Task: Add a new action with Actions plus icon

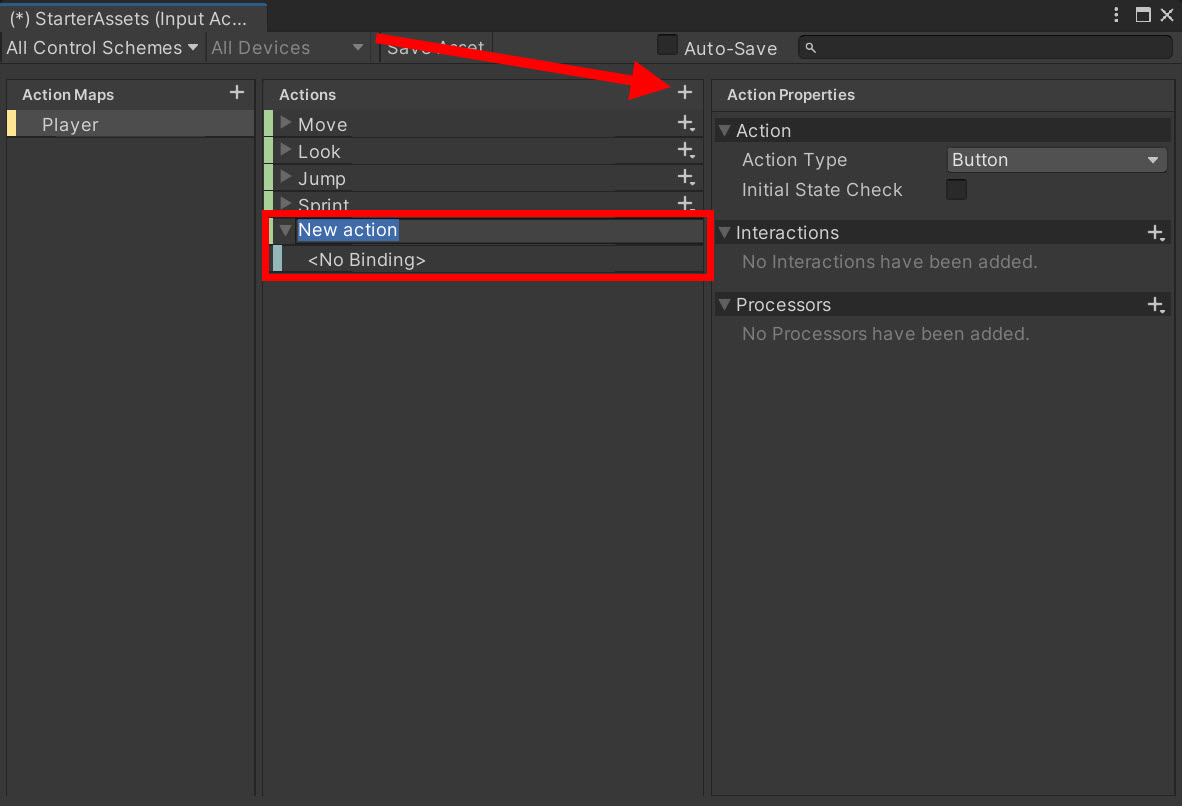Action: 684,92
